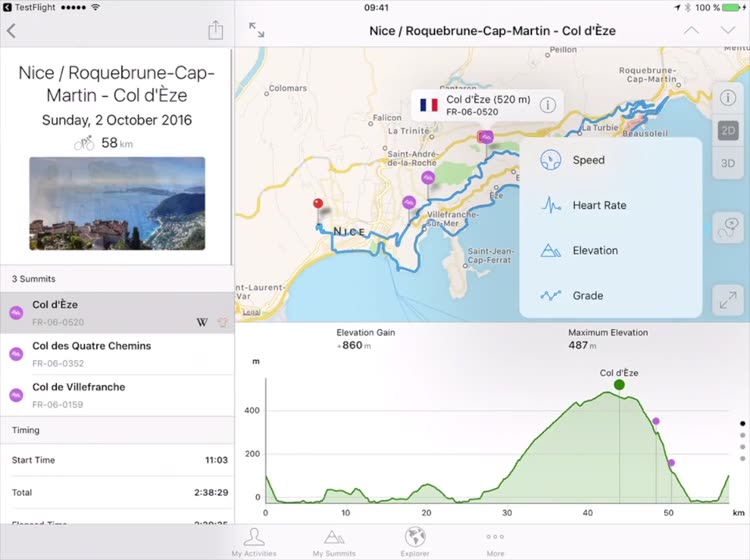Select the Col des Quatre Chemins row
750x560 pixels.
(x=117, y=354)
